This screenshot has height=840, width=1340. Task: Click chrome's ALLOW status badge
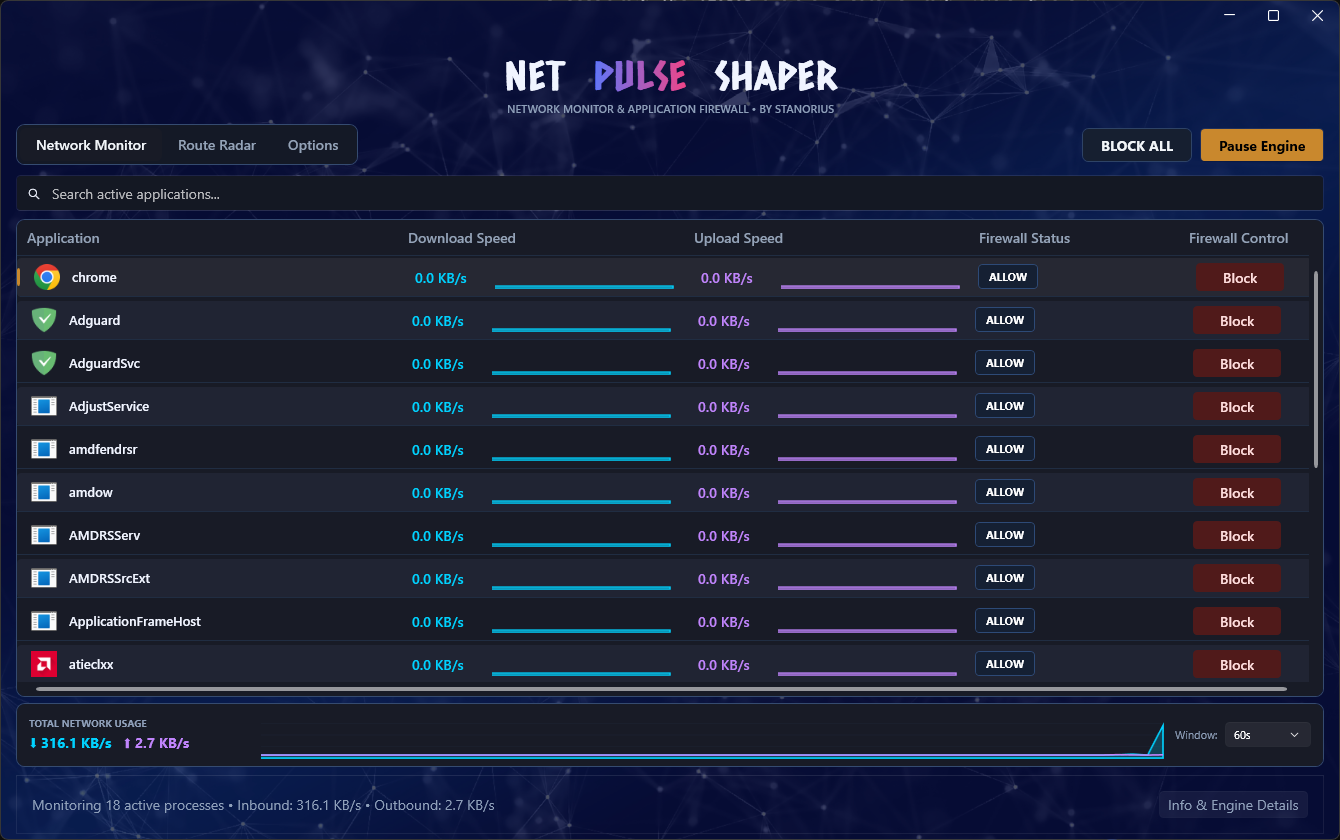(1008, 277)
